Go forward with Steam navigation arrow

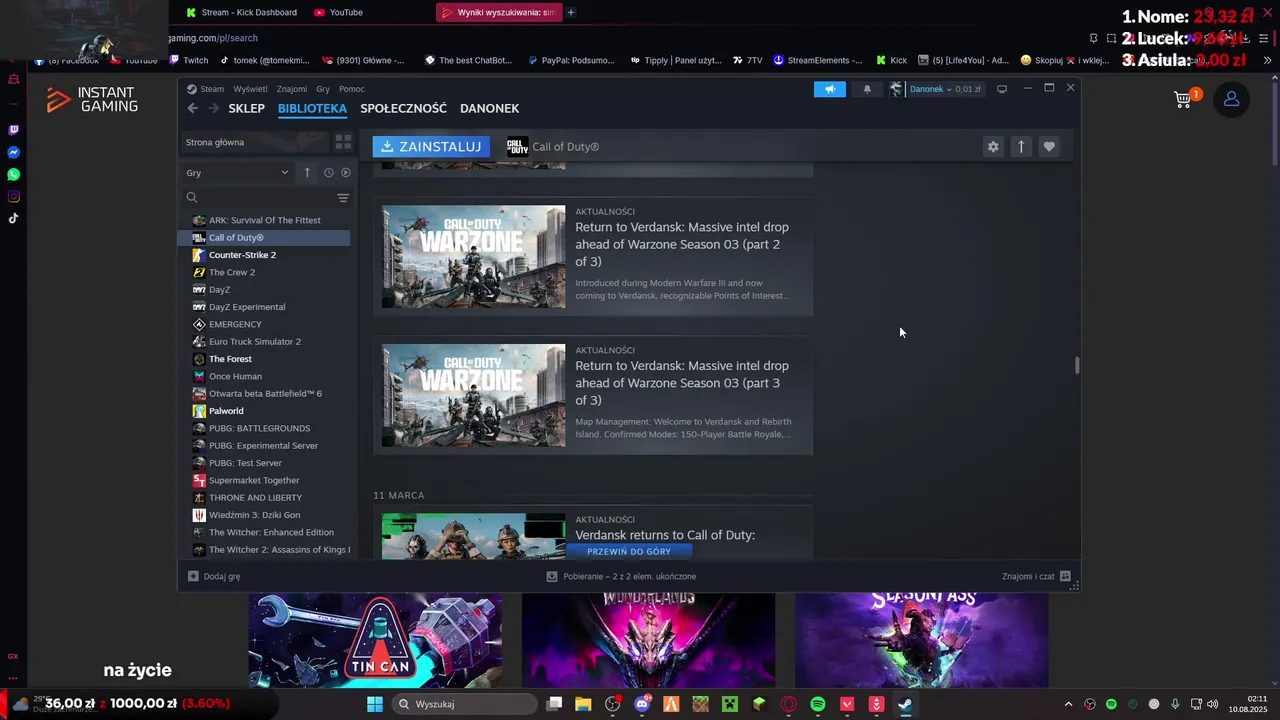pyautogui.click(x=213, y=108)
